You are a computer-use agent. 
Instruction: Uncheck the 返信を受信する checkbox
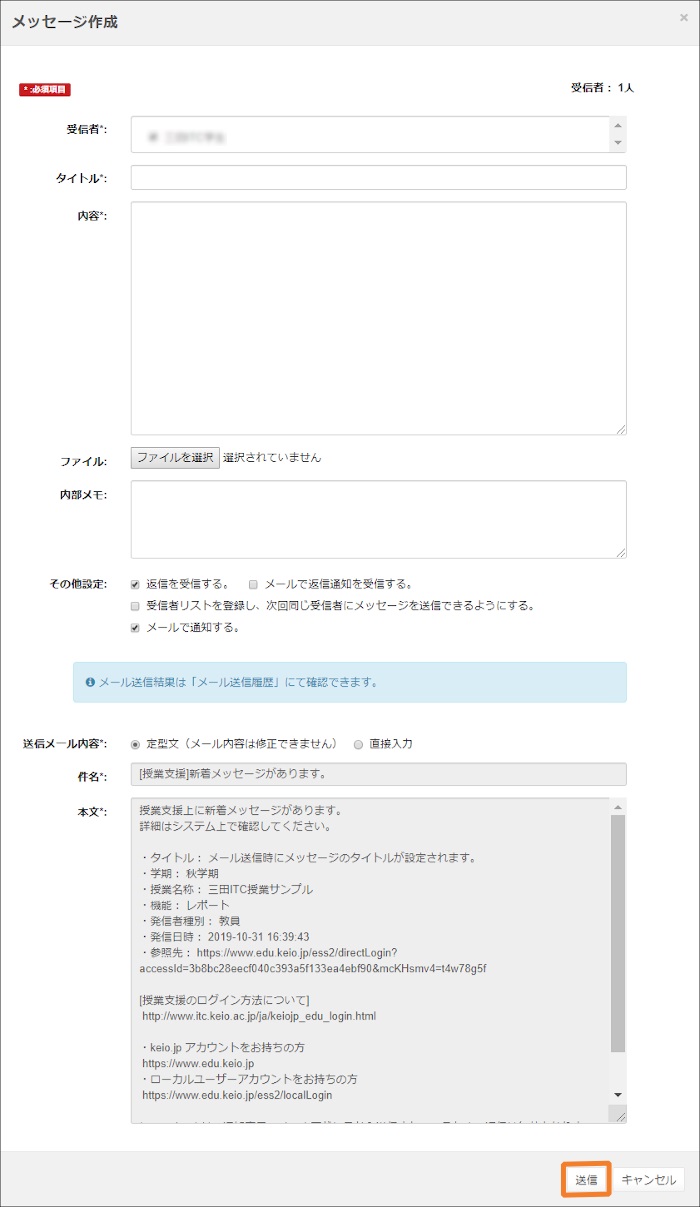pos(135,583)
